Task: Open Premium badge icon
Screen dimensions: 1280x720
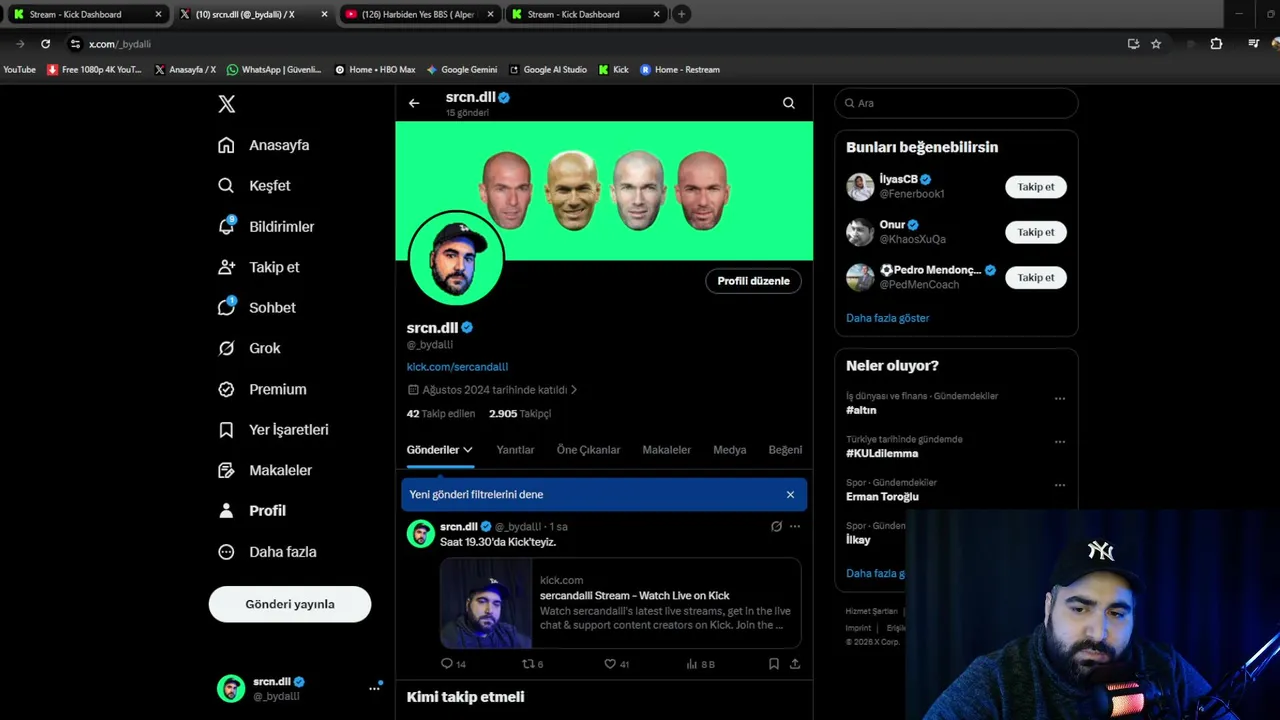Action: 227,389
